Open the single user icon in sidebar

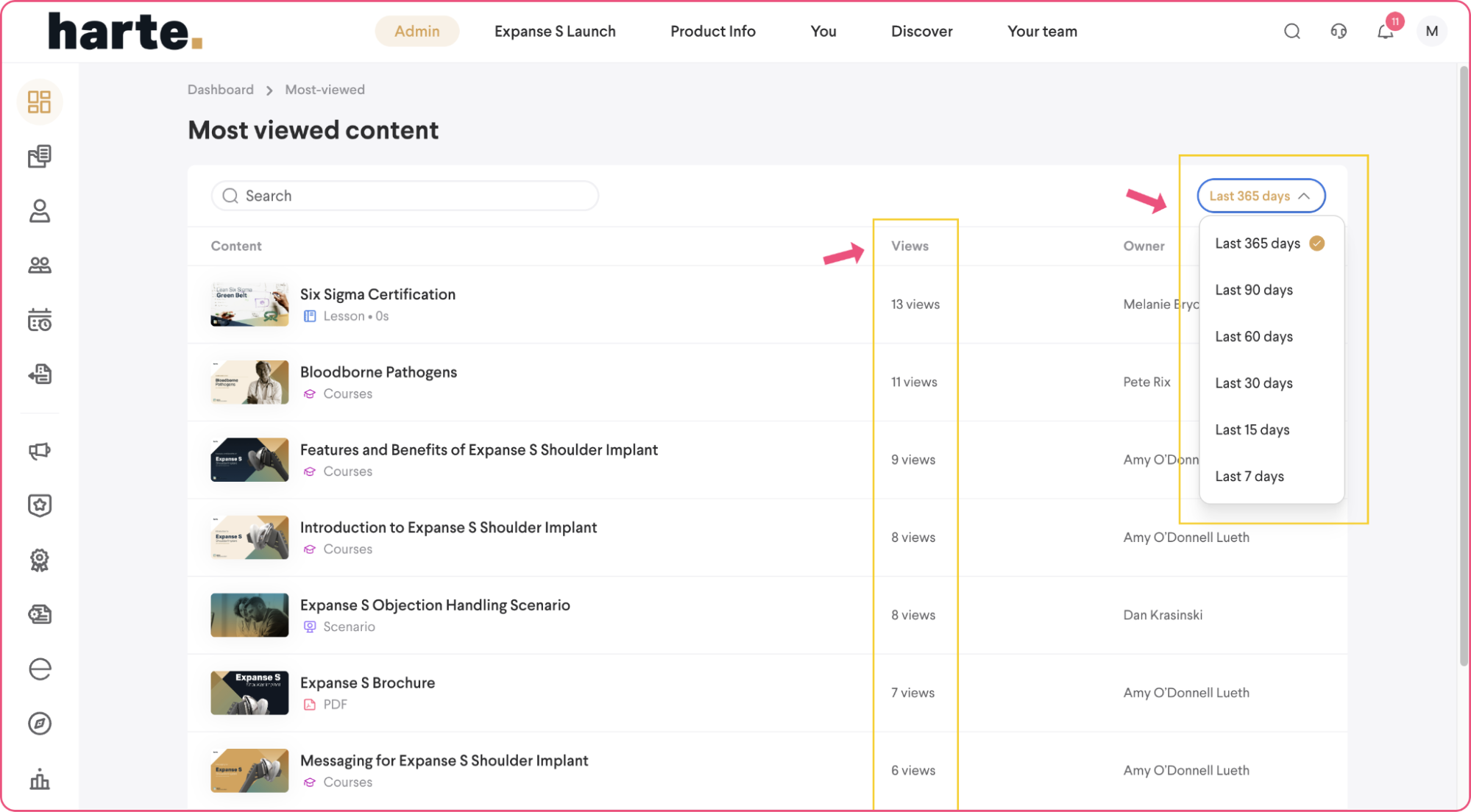pos(39,211)
